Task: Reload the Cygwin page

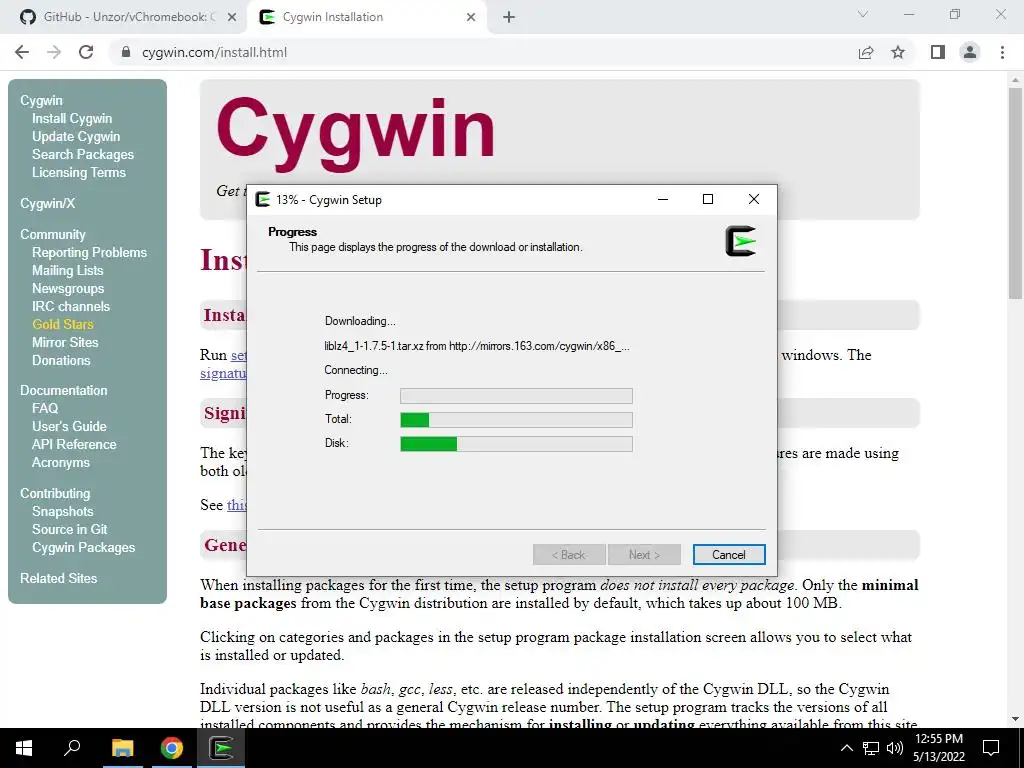Action: pos(86,52)
